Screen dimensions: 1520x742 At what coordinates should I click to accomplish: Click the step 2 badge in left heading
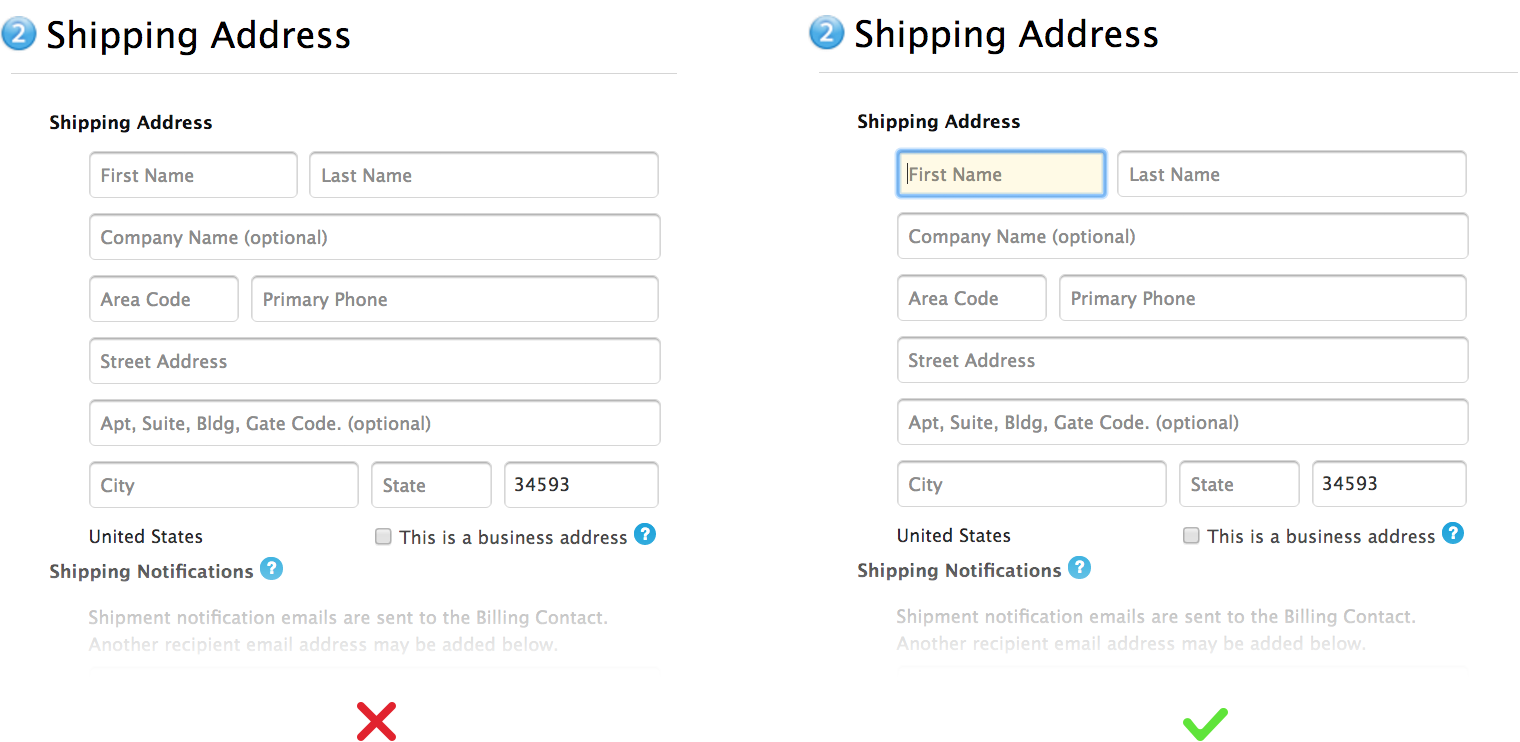point(19,34)
